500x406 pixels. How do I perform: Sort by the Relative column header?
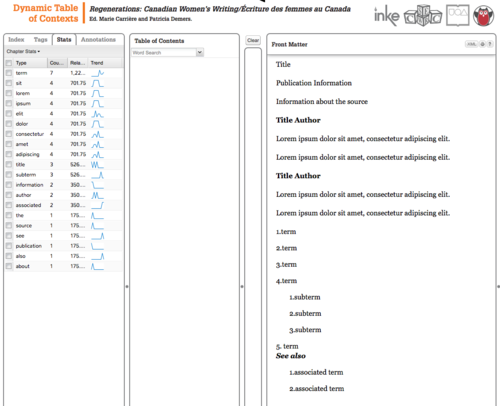[x=77, y=63]
